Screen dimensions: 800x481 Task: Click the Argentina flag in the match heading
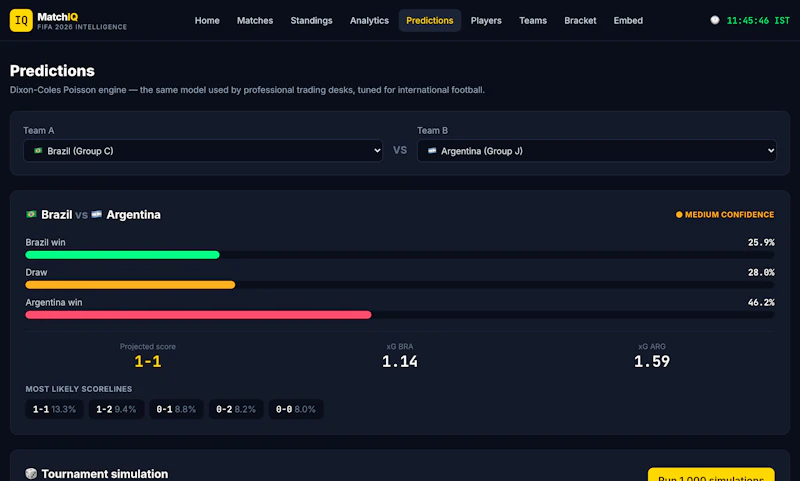(x=96, y=214)
